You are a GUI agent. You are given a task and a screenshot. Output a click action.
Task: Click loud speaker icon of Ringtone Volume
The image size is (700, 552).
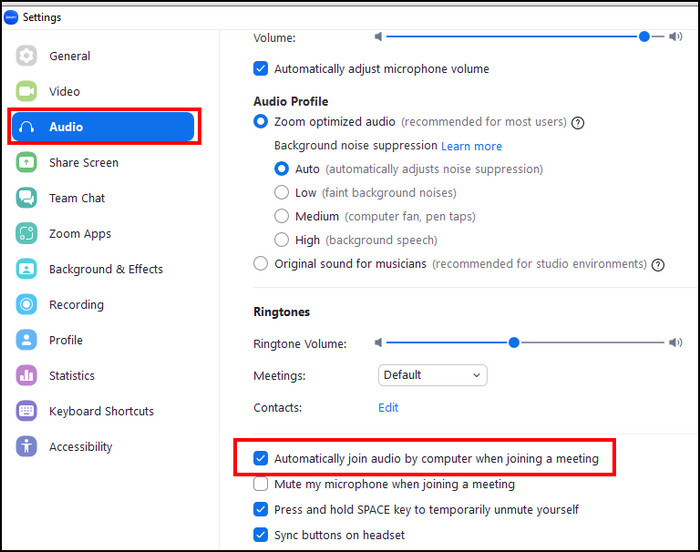pos(675,343)
